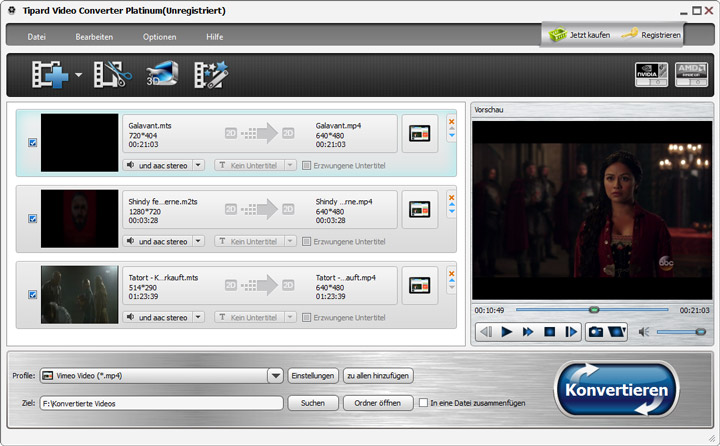Expand the Add File dropdown arrow
The height and width of the screenshot is (446, 720).
(x=79, y=74)
